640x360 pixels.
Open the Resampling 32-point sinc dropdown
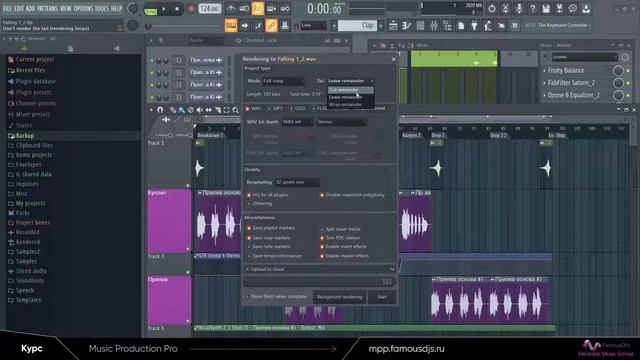click(x=297, y=182)
